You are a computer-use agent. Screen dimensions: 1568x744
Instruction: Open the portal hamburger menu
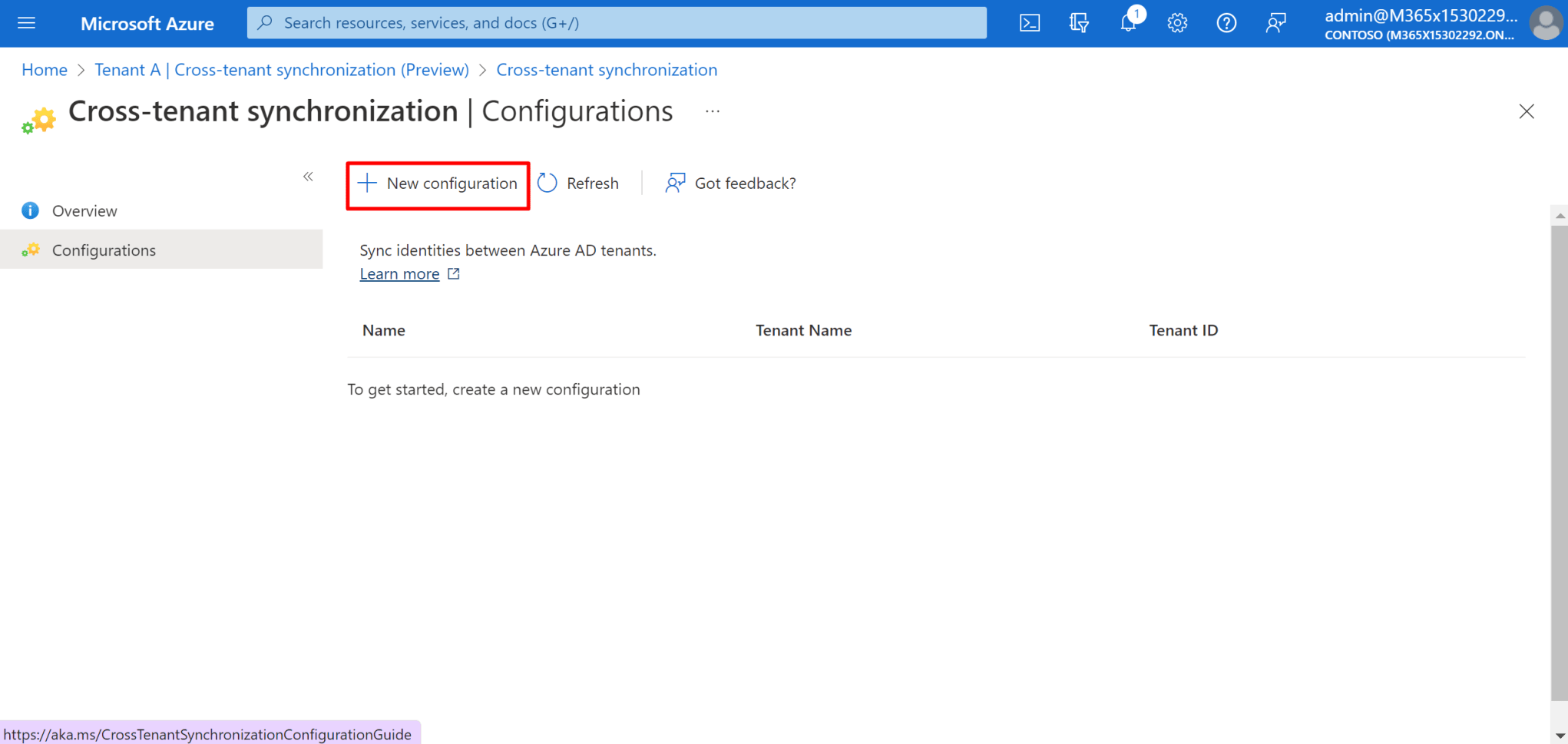click(26, 23)
